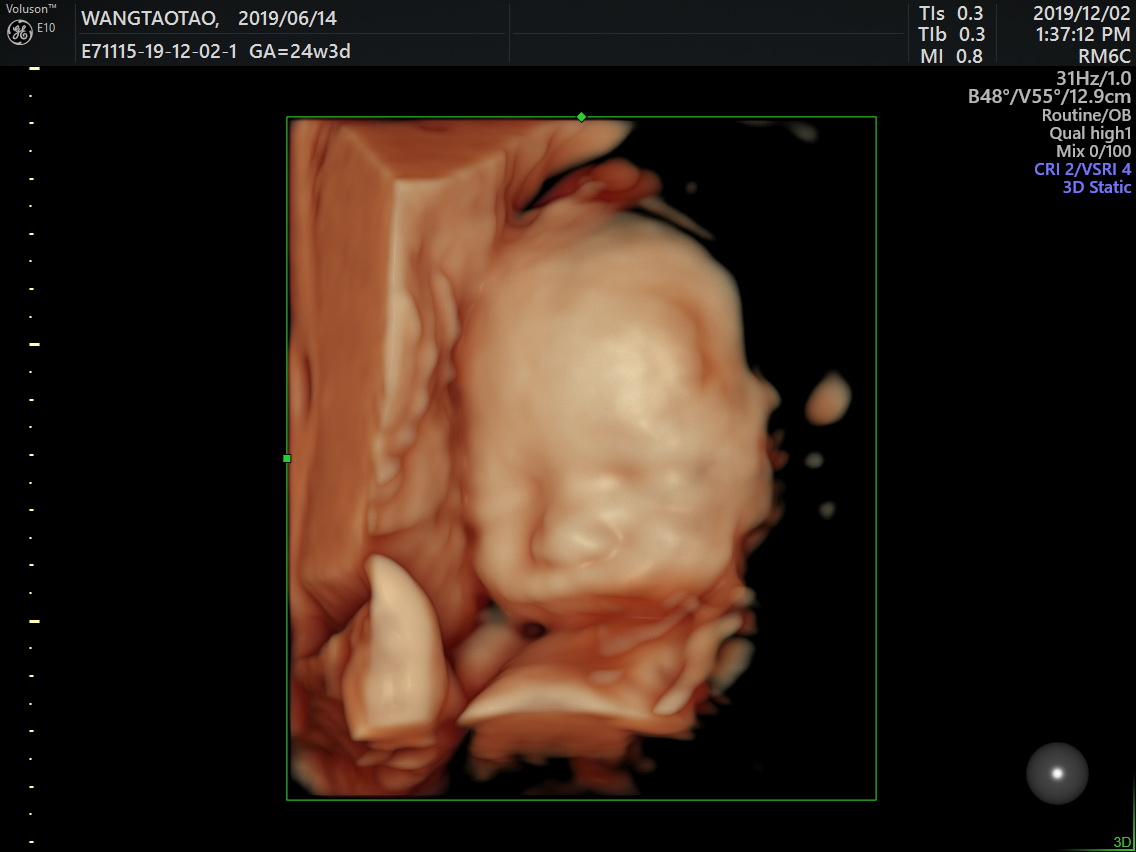The height and width of the screenshot is (852, 1136).
Task: Click the 3D Static mode label
Action: [1096, 187]
